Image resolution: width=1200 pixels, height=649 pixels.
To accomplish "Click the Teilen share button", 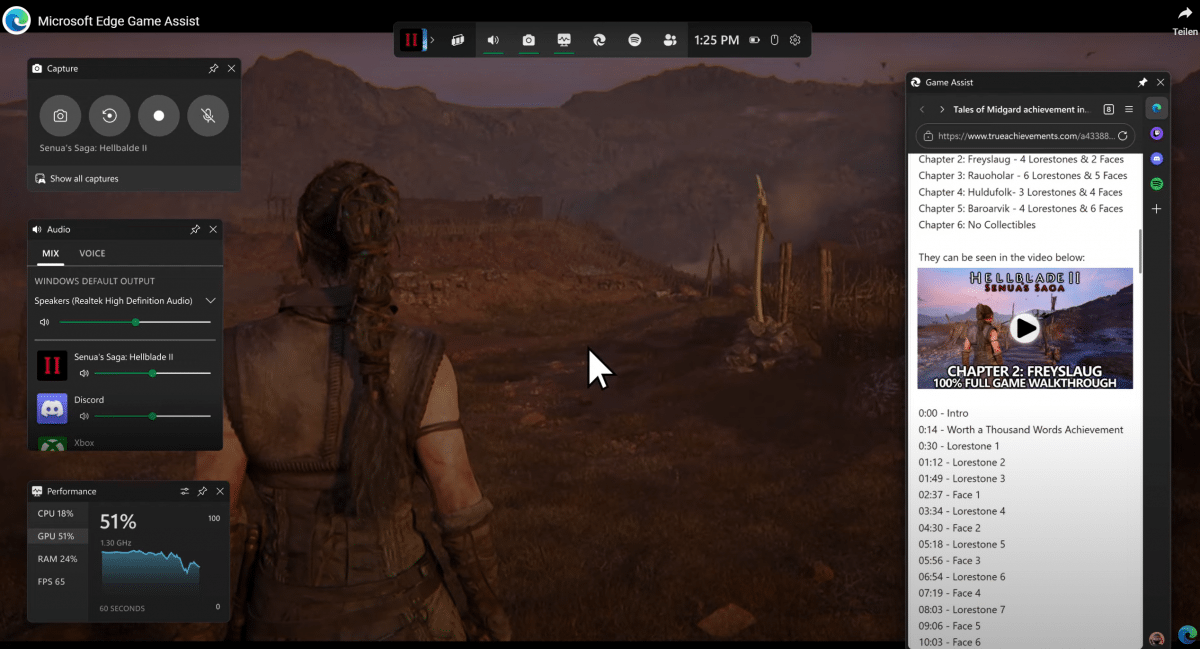I will [1185, 20].
